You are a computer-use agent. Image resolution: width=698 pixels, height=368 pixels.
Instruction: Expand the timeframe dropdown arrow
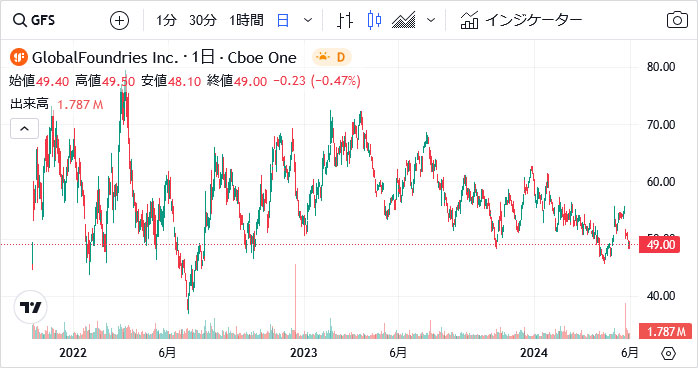tap(308, 20)
